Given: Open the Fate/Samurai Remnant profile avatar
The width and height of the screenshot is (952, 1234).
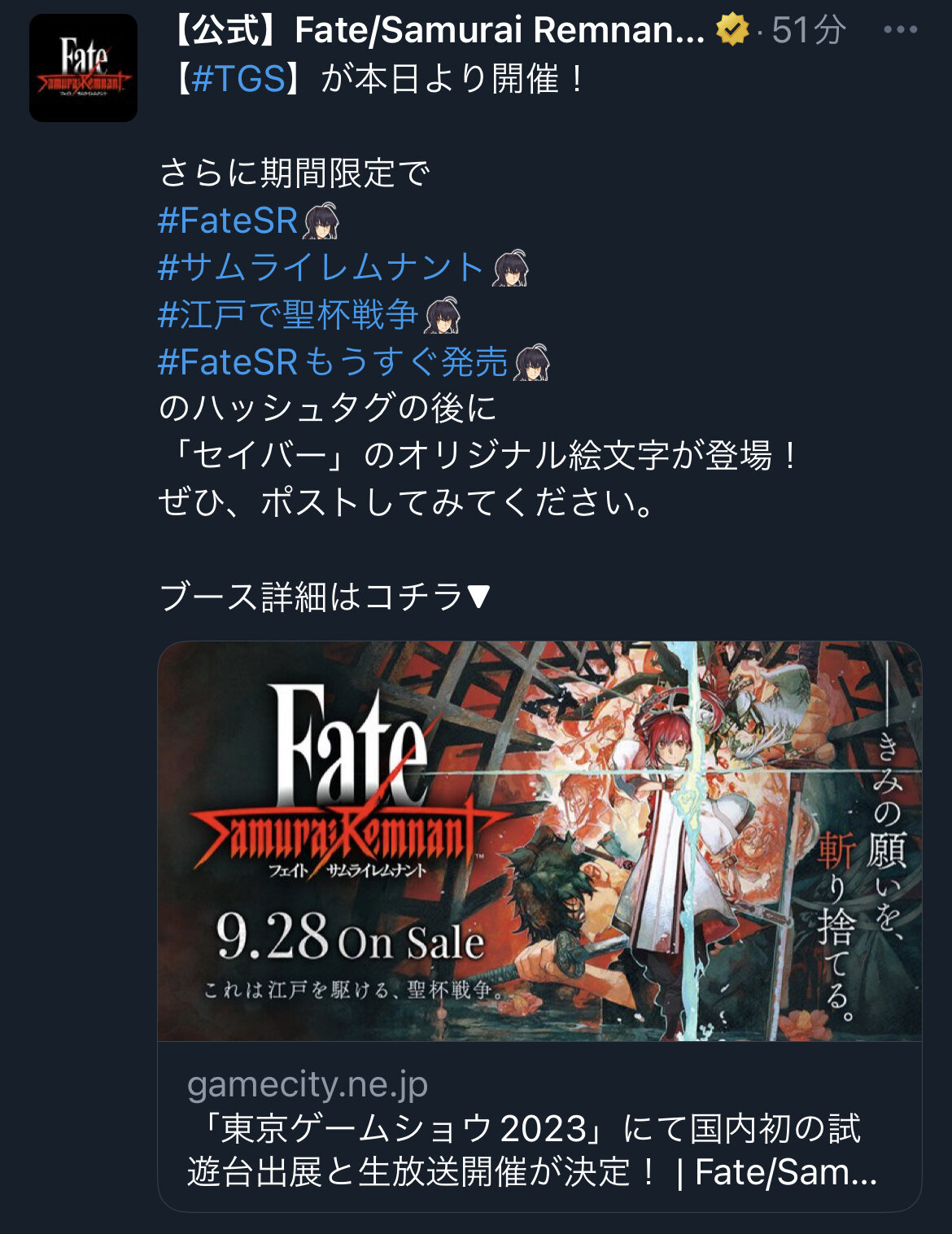Looking at the screenshot, I should click(83, 68).
